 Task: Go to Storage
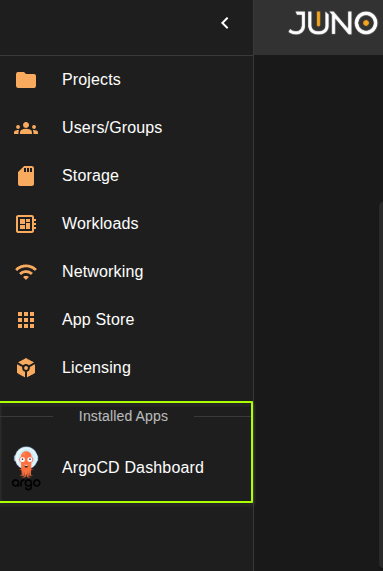[x=90, y=176]
